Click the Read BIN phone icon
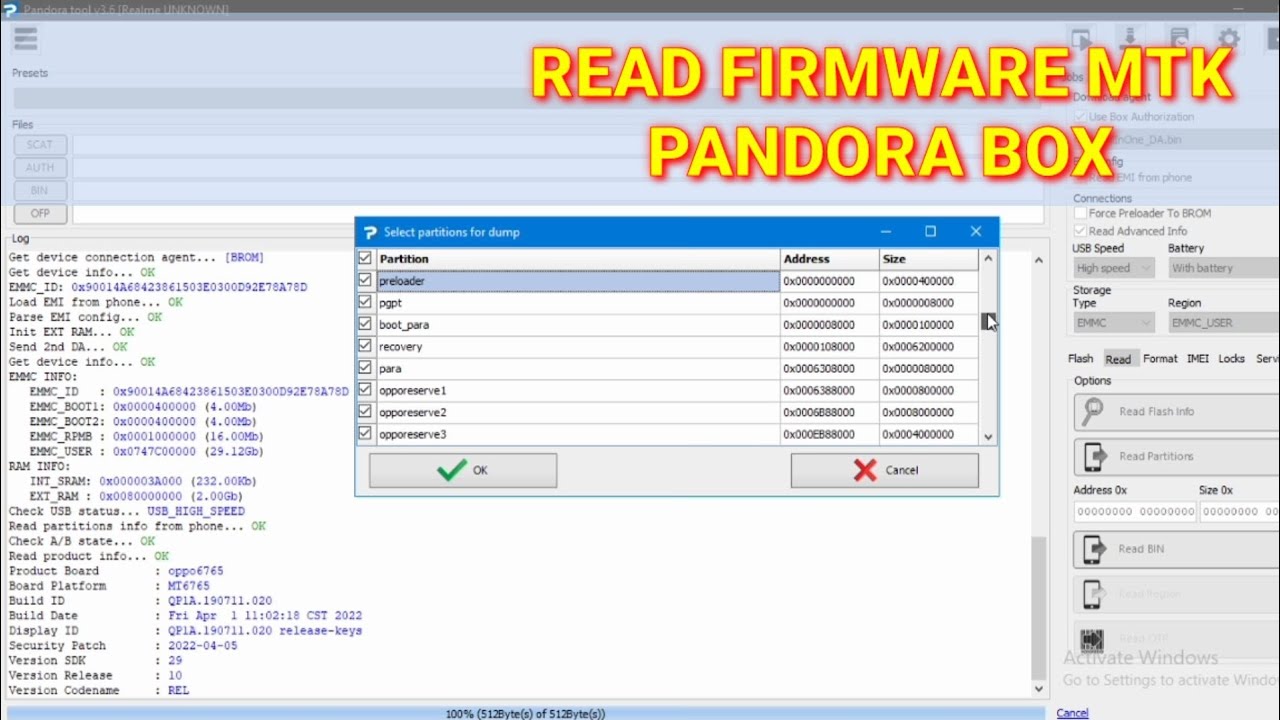This screenshot has height=720, width=1280. tap(1094, 549)
